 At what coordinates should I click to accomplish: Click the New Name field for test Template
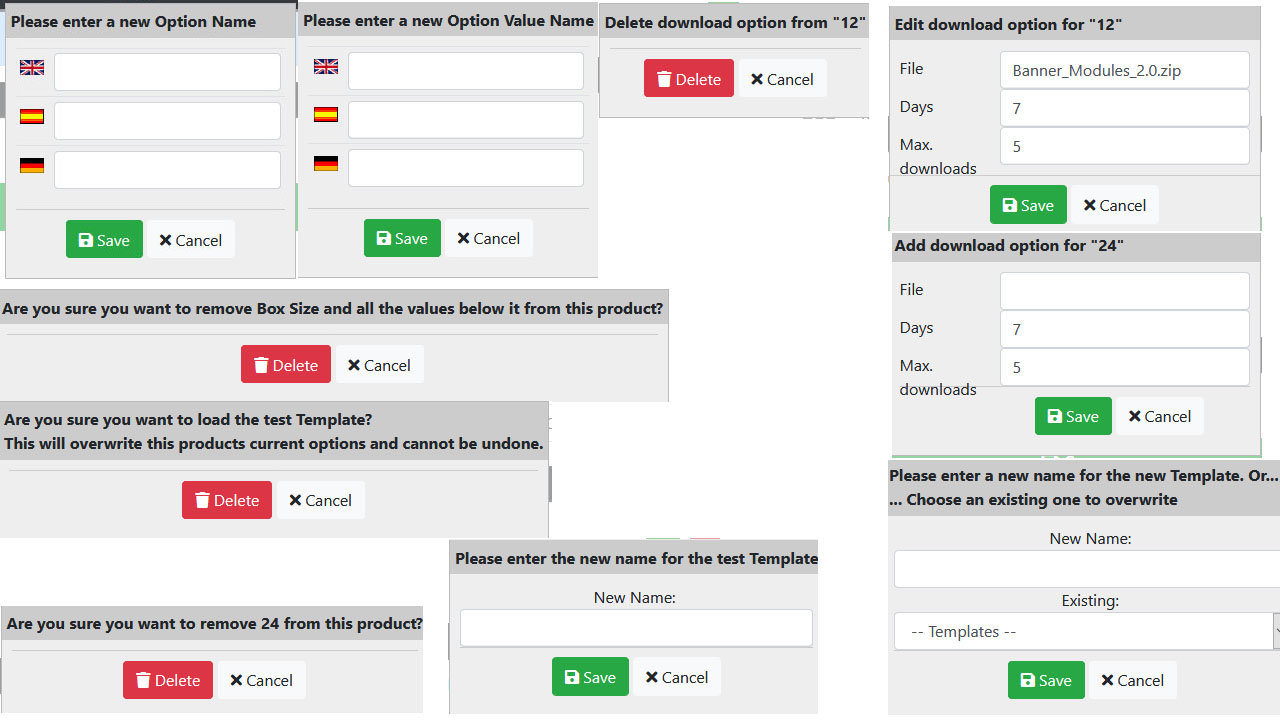coord(636,629)
